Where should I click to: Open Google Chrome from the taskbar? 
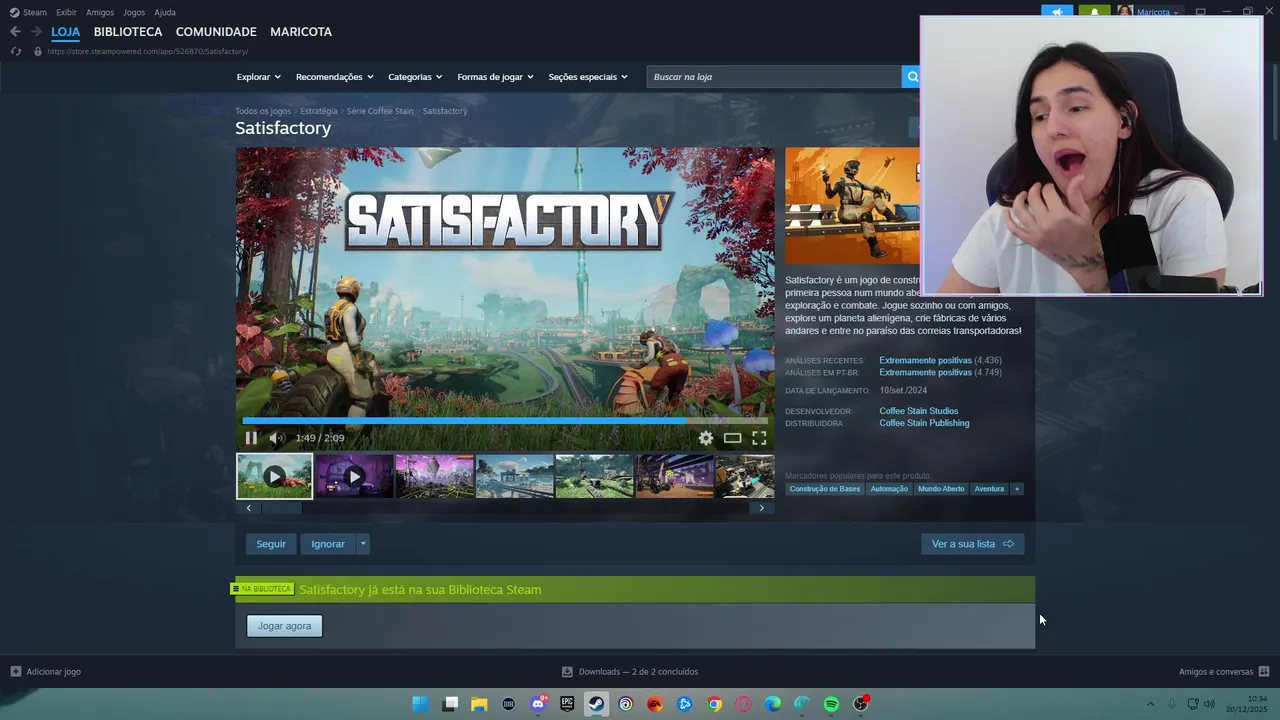coord(714,704)
